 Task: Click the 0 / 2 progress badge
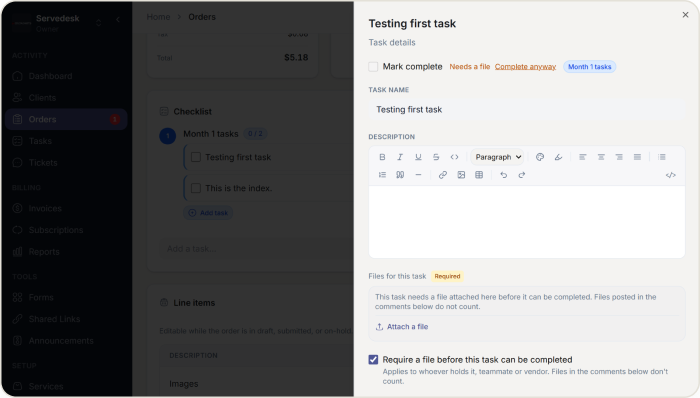[x=255, y=133]
